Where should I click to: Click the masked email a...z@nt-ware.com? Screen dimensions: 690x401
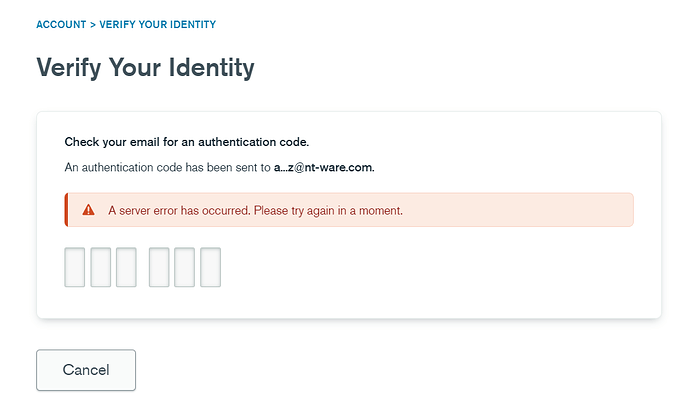click(x=324, y=167)
